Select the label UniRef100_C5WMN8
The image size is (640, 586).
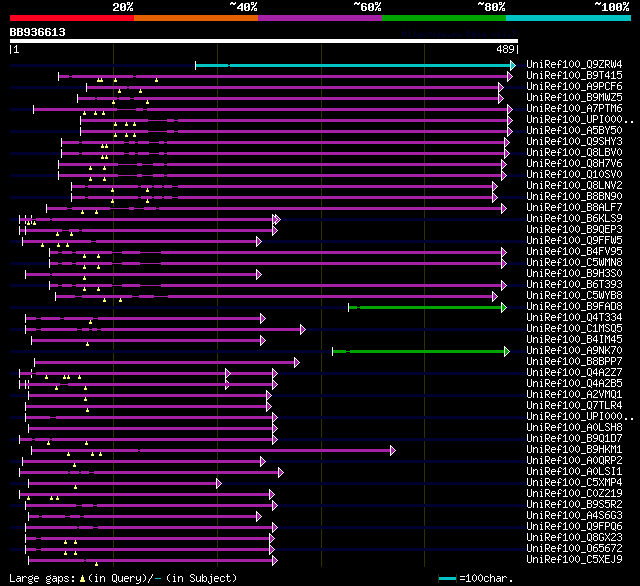tap(574, 262)
